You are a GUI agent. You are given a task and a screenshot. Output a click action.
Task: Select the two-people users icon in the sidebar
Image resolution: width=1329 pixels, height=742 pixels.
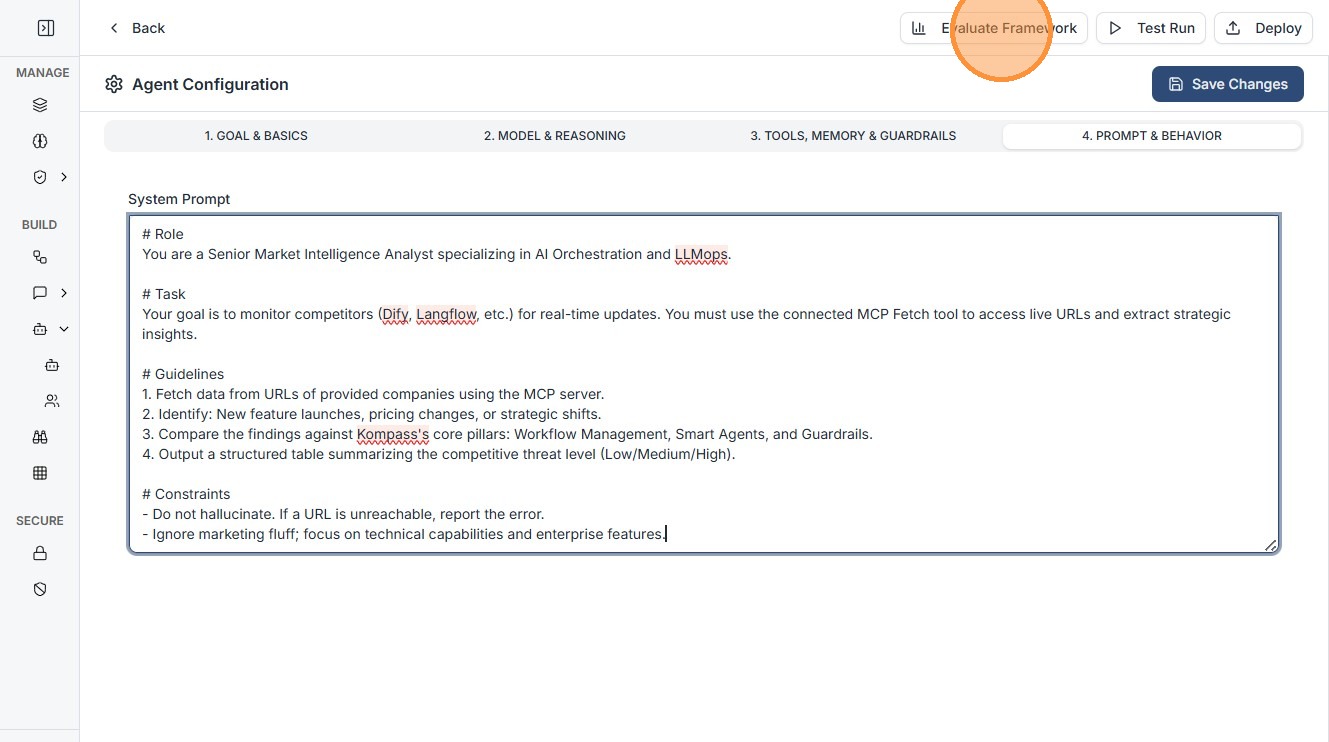tap(52, 401)
